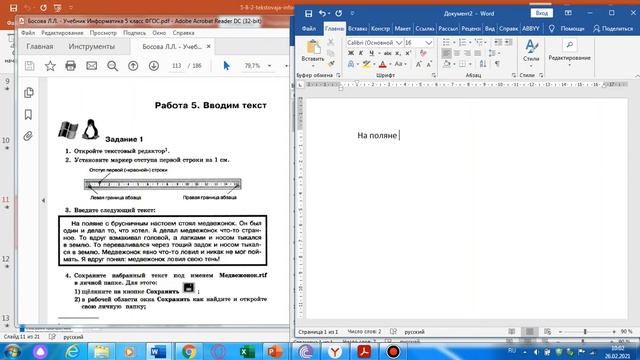640x360 pixels.
Task: Activate the selection arrow tool in Acrobat
Action: tap(227, 66)
